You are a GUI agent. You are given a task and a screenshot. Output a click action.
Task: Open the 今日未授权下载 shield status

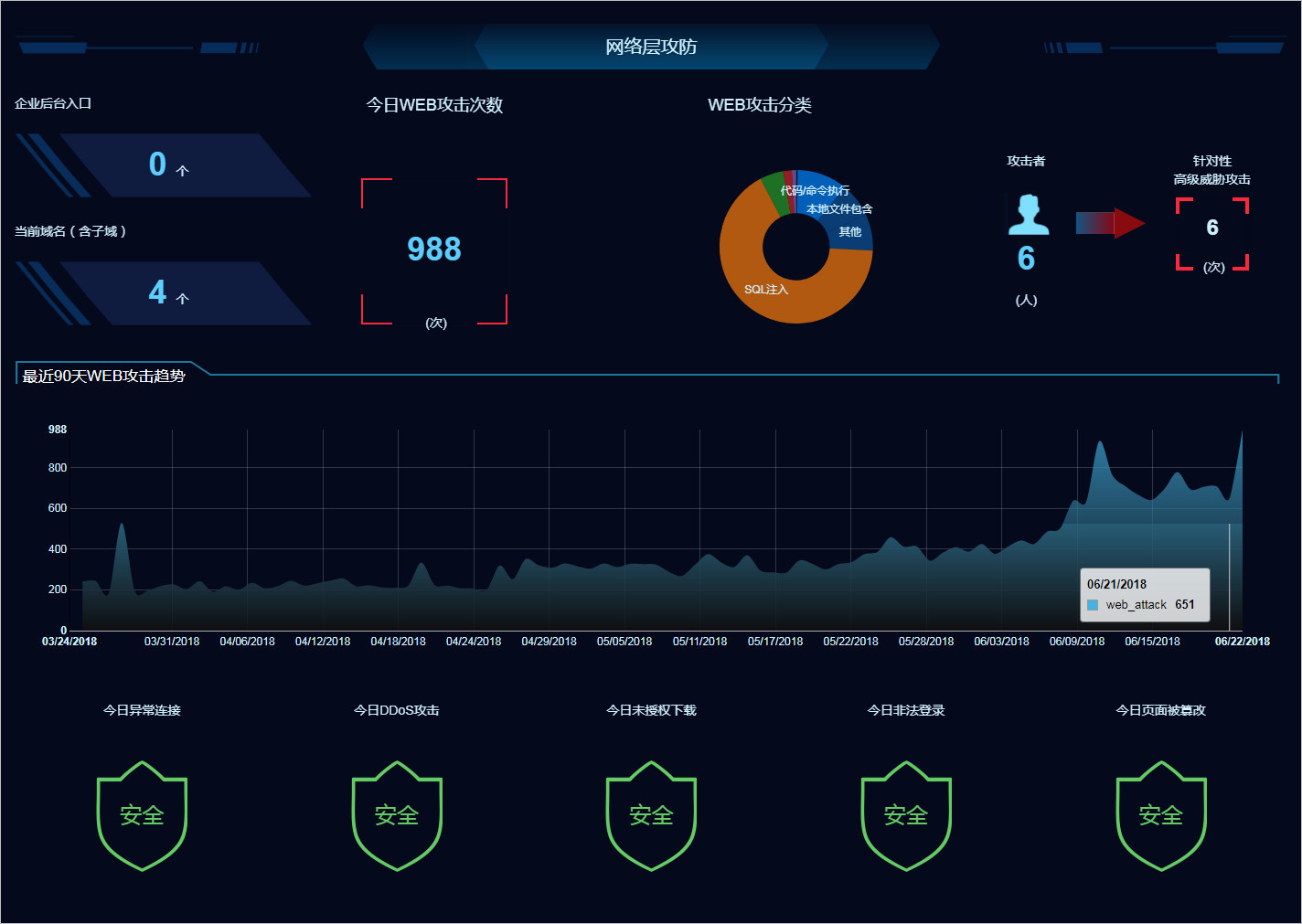coord(651,815)
